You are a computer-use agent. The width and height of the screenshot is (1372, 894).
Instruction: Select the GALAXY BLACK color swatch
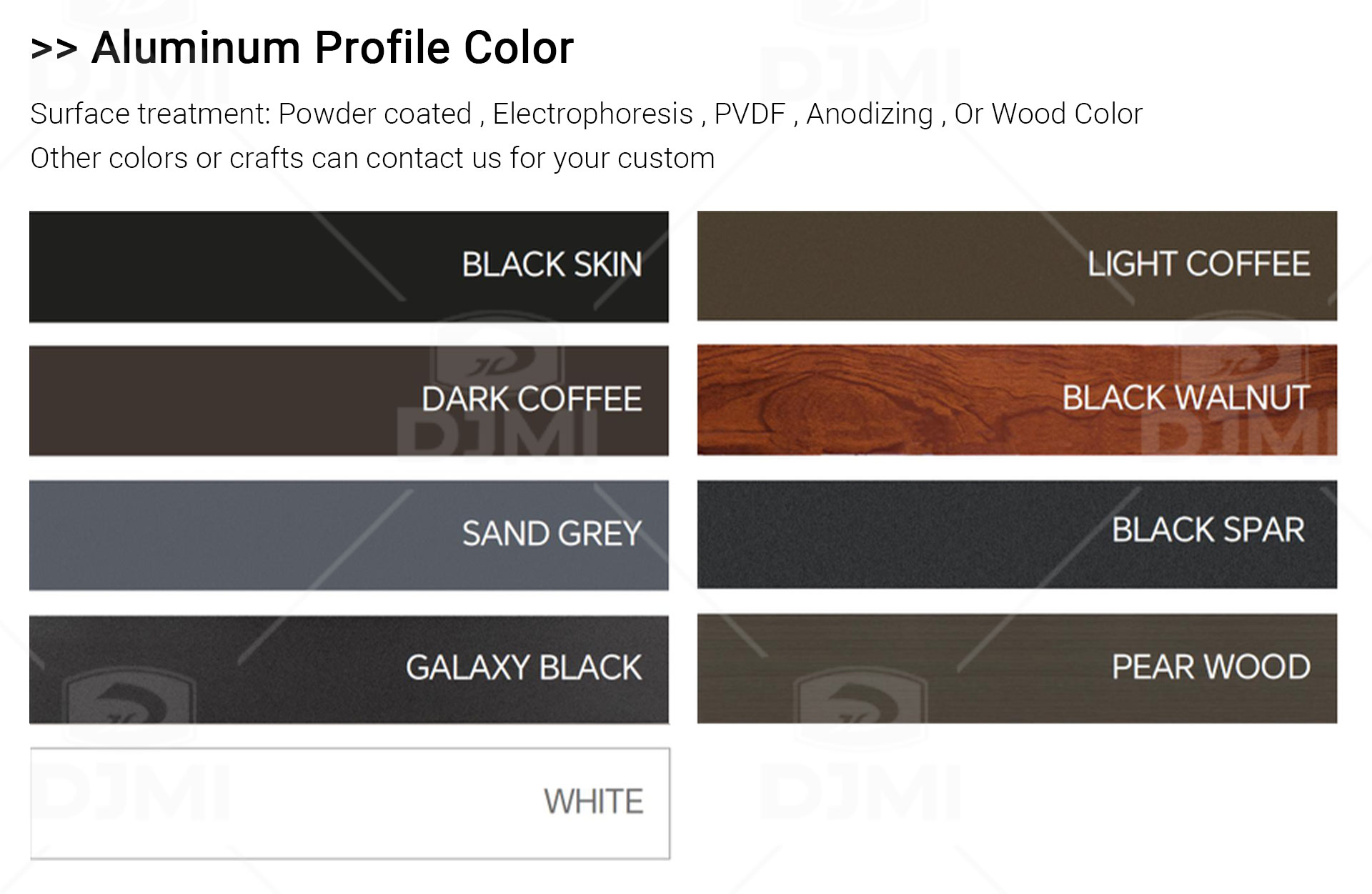[349, 670]
